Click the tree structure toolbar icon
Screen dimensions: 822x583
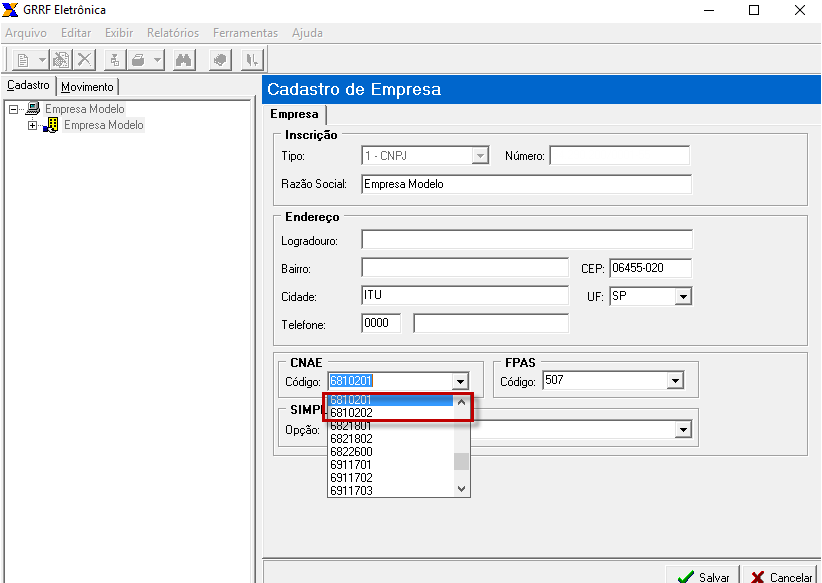tap(115, 59)
